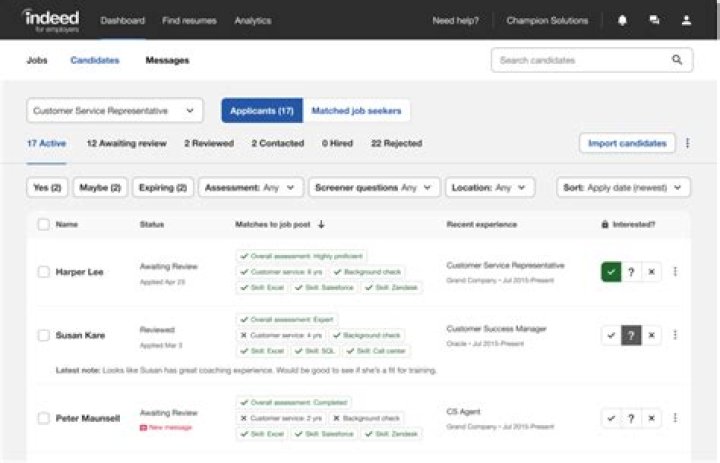This screenshot has width=720, height=463.
Task: Click the Latest note text for Susan Kare
Action: (246, 370)
